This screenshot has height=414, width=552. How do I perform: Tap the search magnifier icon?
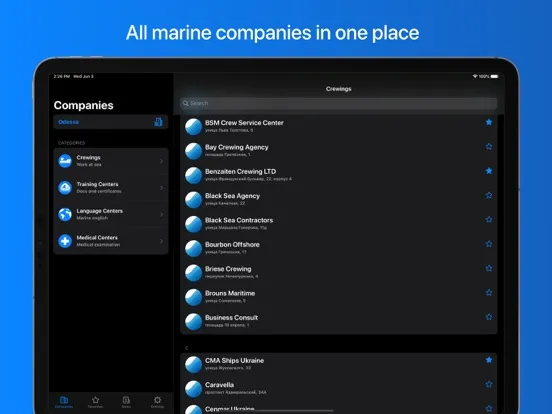(x=186, y=103)
